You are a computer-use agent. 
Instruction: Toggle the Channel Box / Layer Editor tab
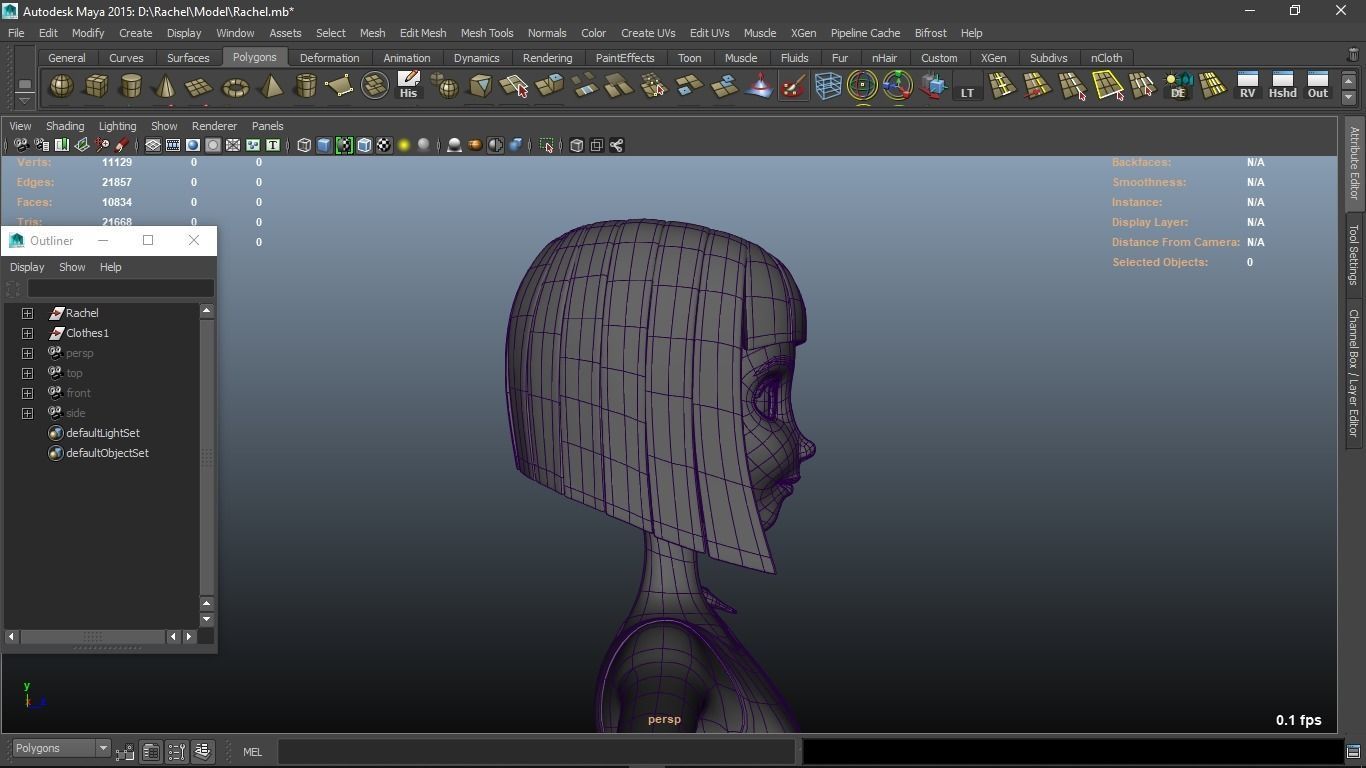pos(1354,373)
